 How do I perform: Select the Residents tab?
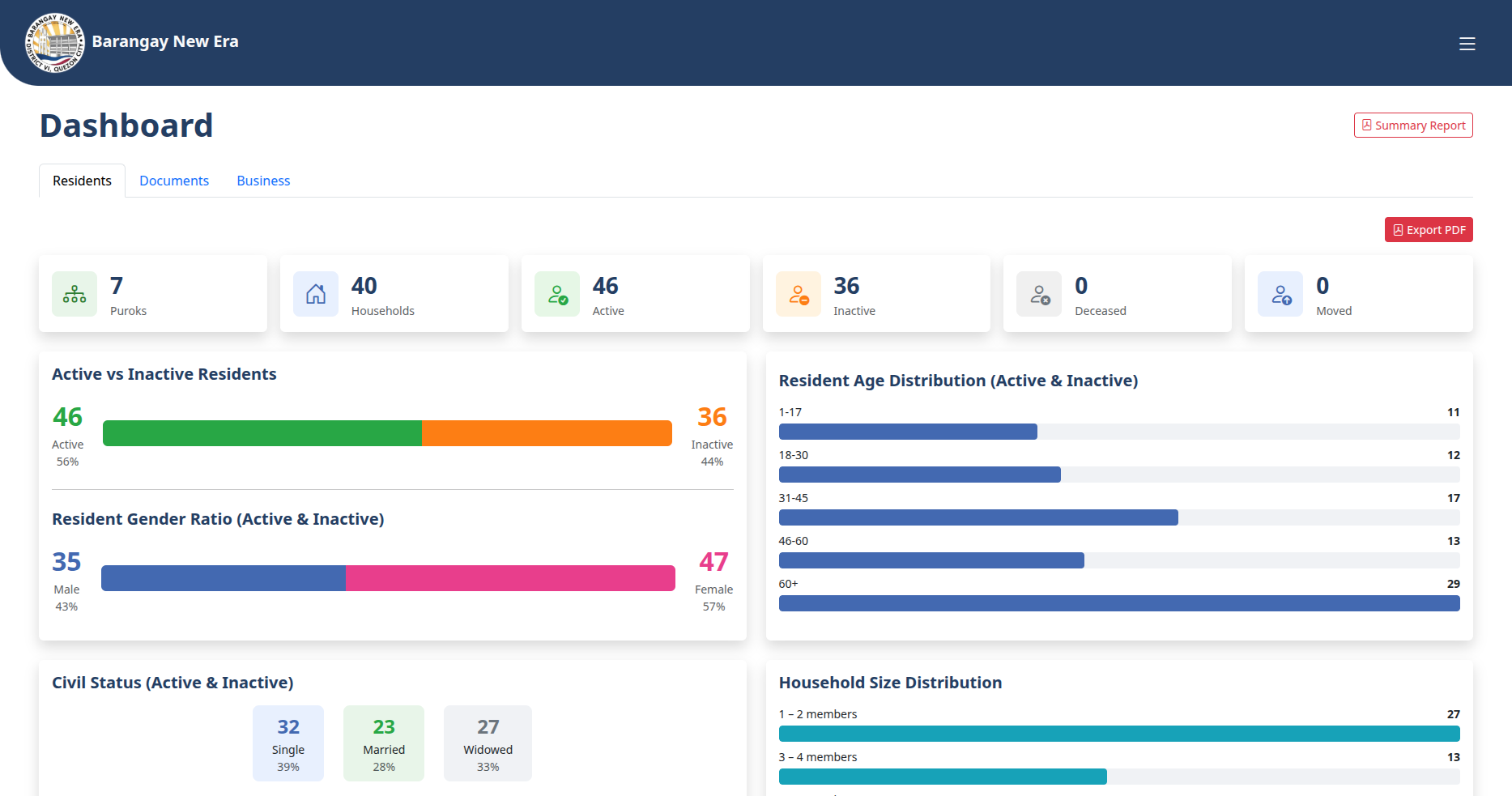click(82, 181)
